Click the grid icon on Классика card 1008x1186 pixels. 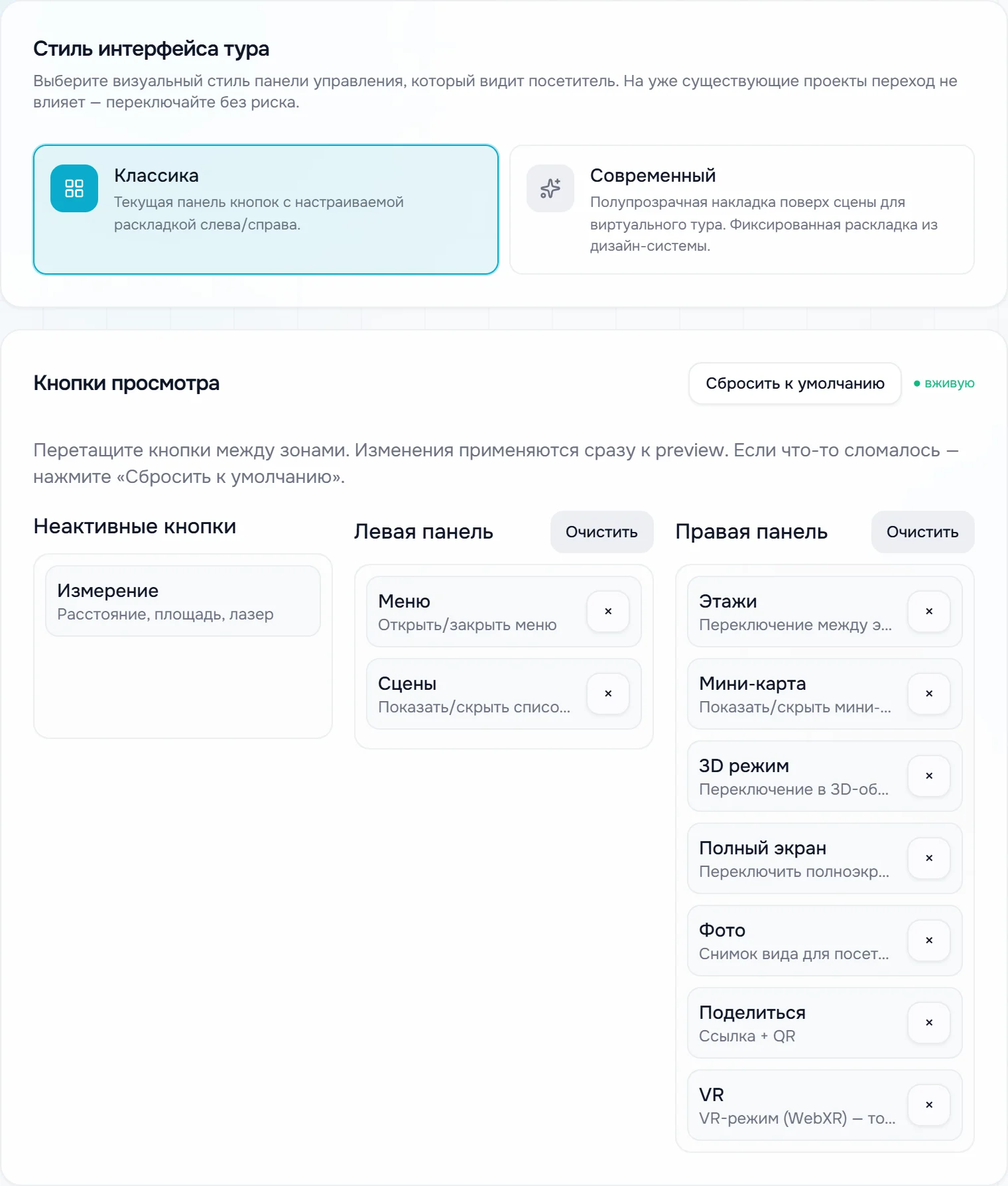pyautogui.click(x=74, y=188)
